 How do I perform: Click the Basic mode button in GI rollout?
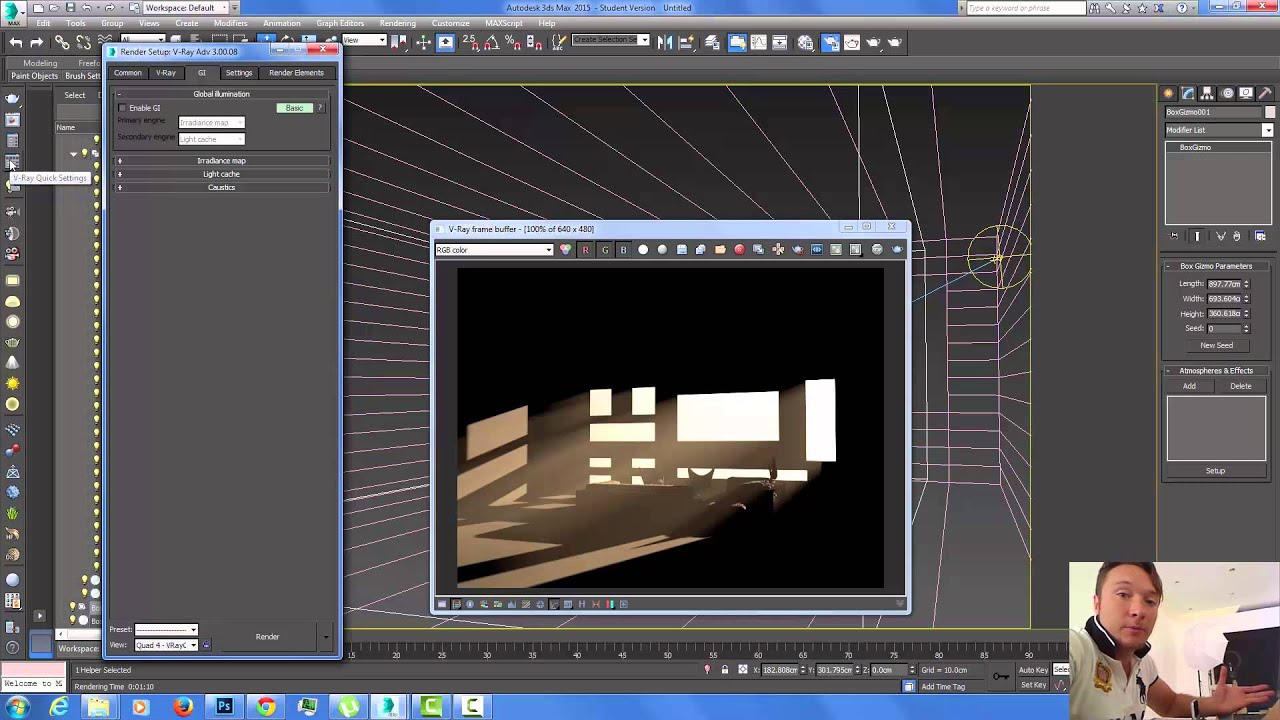(294, 108)
